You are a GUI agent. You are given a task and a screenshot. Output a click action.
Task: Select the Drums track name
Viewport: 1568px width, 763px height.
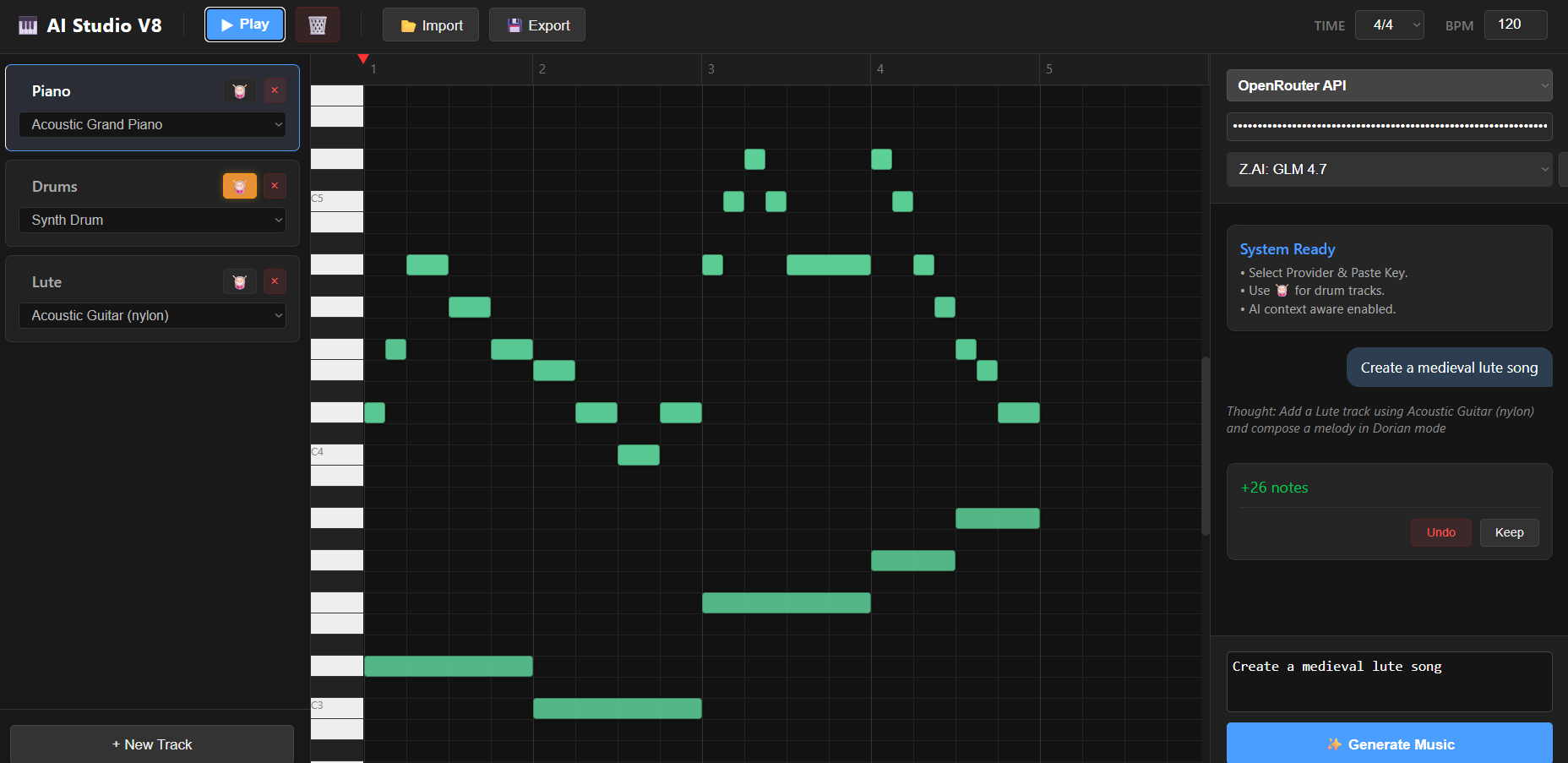(55, 187)
